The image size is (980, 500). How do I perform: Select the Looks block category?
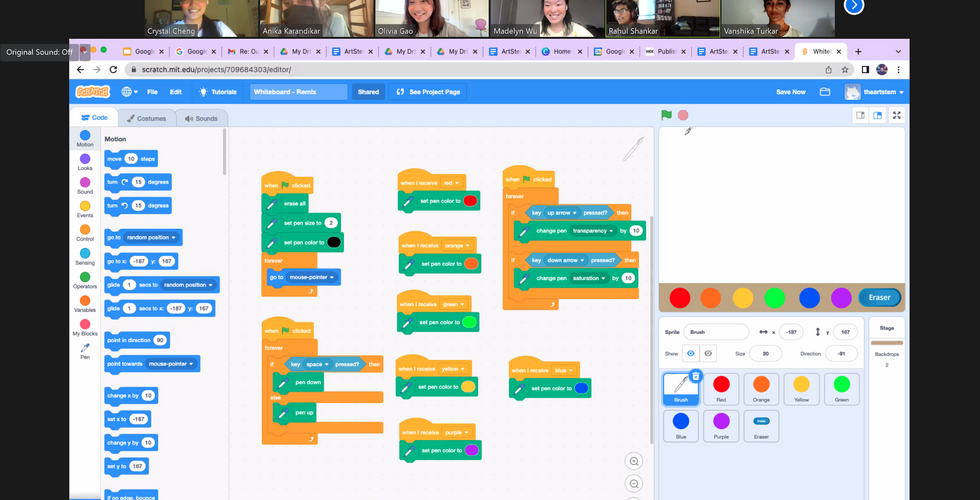pyautogui.click(x=85, y=162)
